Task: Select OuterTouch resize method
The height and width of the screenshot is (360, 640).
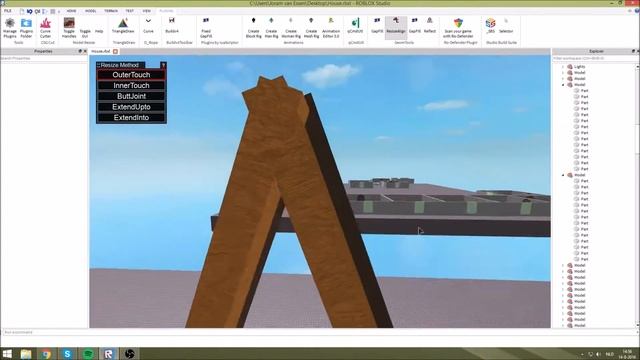Action: point(131,75)
